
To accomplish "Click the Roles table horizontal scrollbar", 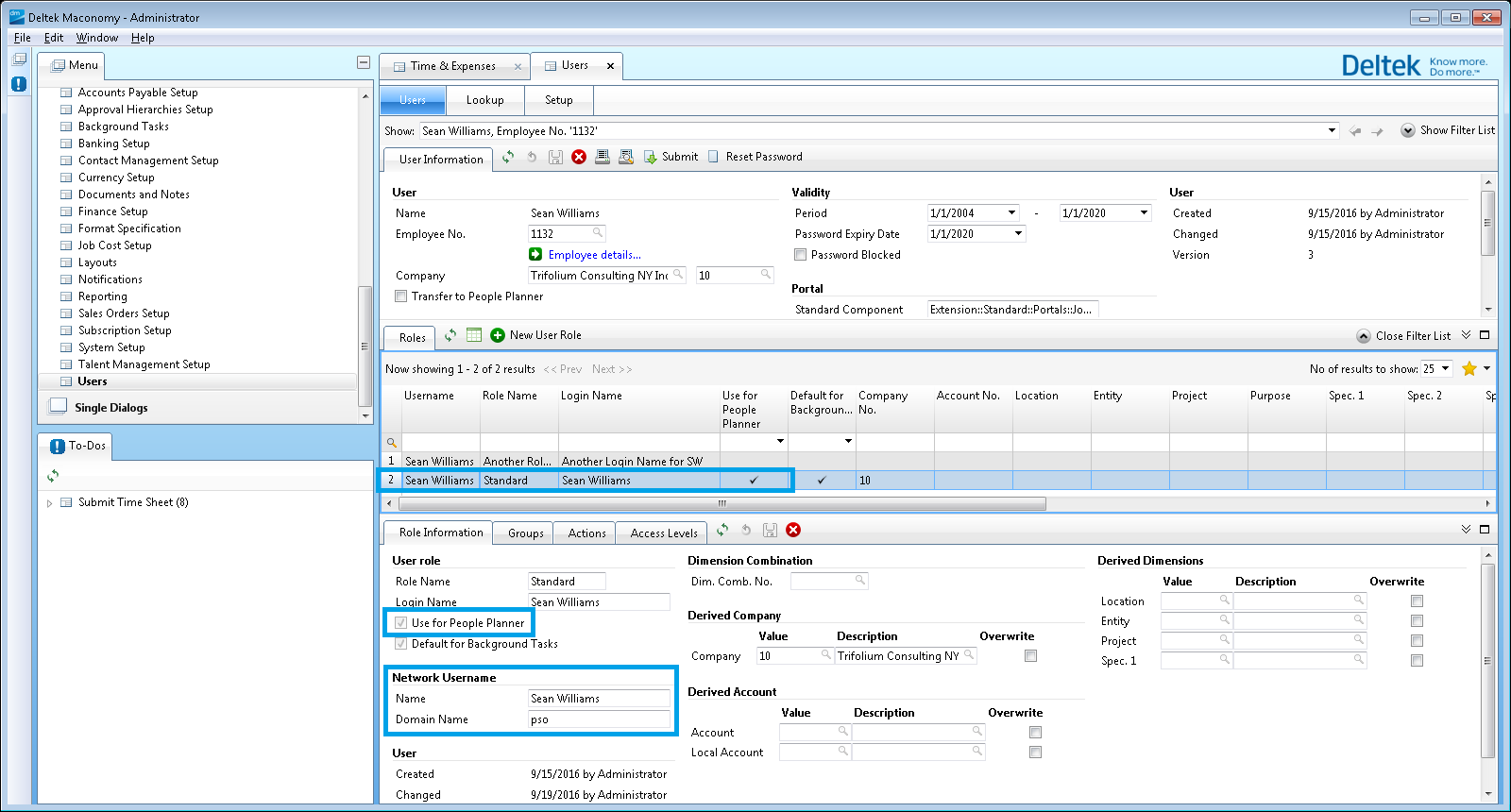I will tap(722, 504).
